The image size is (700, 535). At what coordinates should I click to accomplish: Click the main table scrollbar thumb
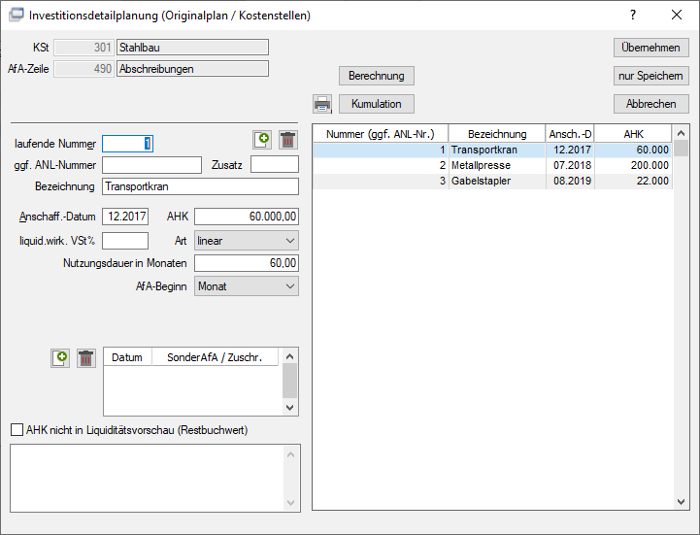pyautogui.click(x=681, y=148)
